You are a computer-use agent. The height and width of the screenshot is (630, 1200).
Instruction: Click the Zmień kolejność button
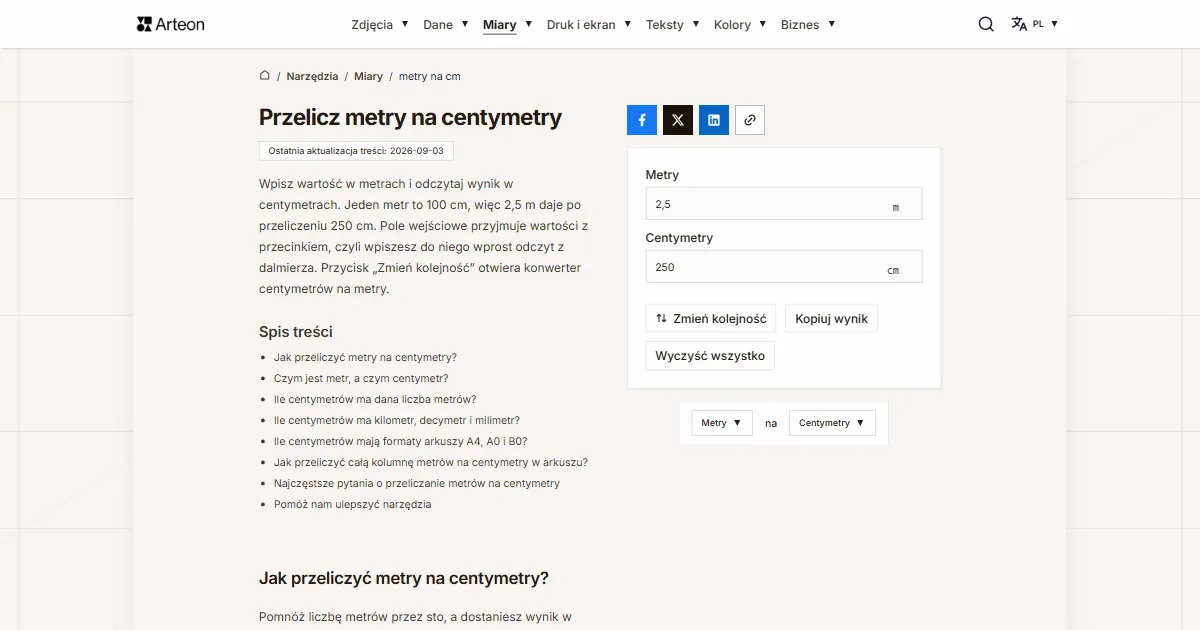711,319
